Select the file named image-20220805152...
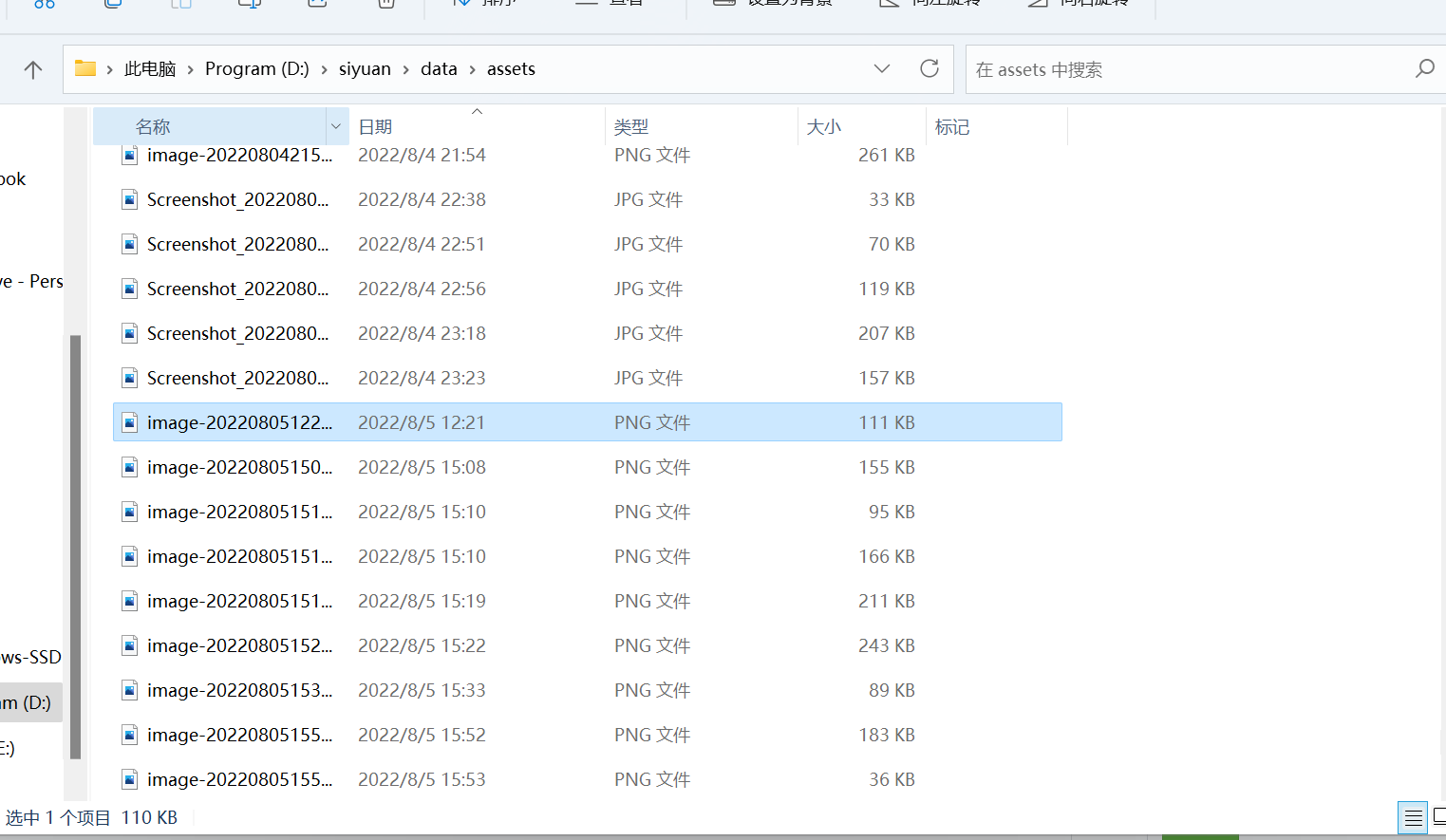Image resolution: width=1446 pixels, height=840 pixels. [x=239, y=645]
